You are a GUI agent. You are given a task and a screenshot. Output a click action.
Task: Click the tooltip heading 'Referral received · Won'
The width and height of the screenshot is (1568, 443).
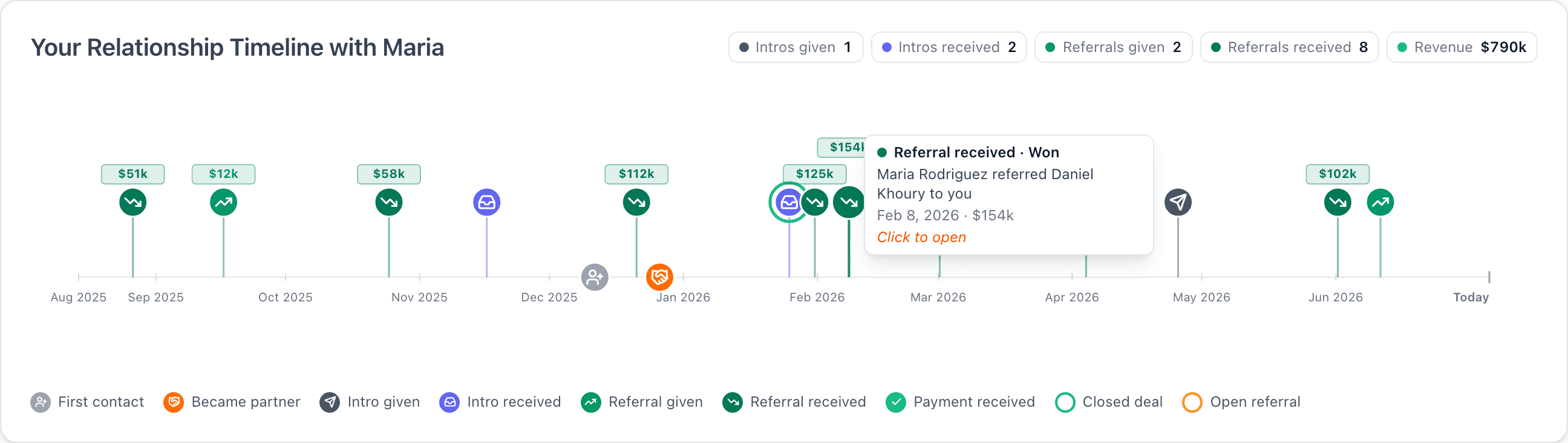(976, 153)
